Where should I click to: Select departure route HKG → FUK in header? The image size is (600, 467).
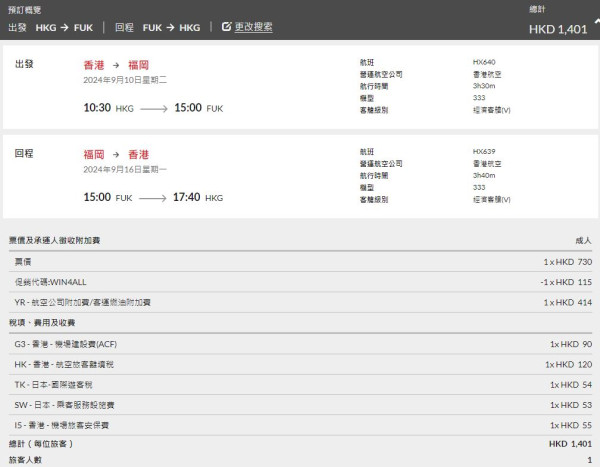[x=64, y=28]
